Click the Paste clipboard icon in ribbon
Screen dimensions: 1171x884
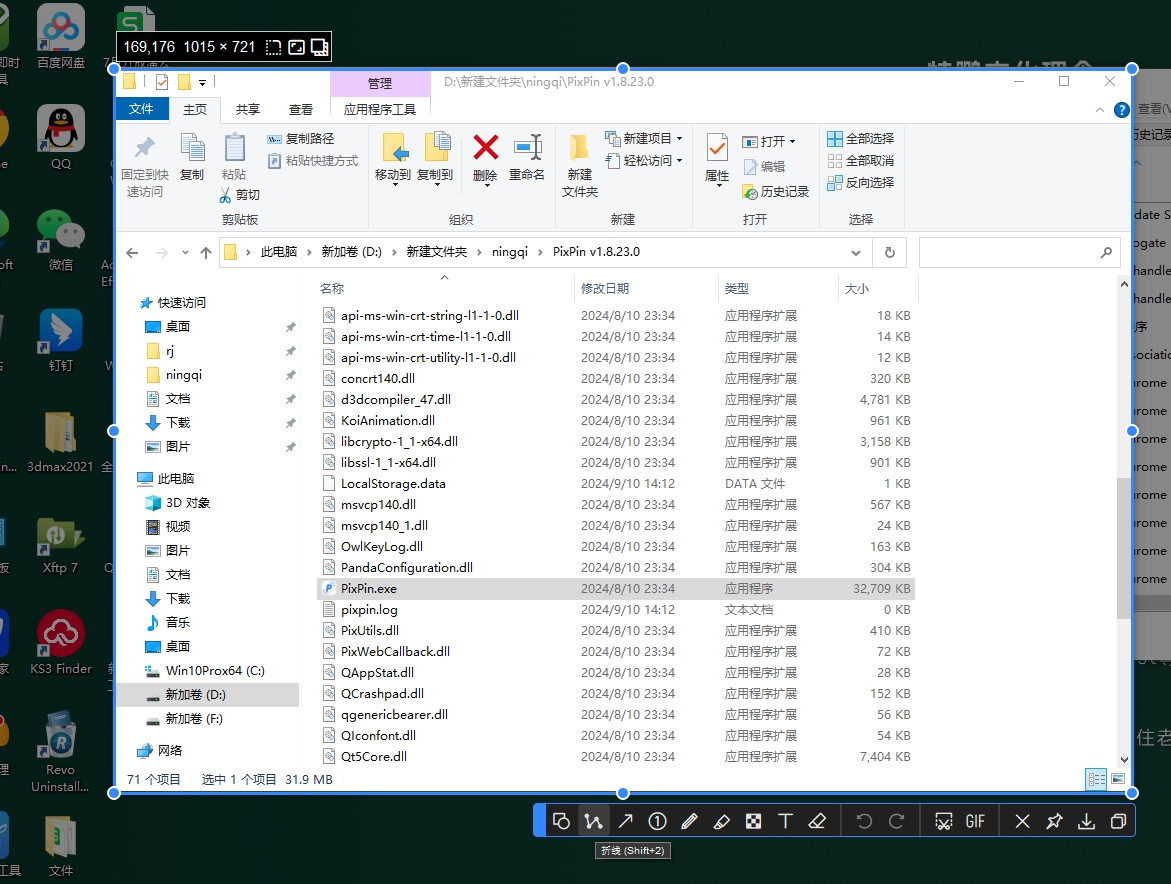point(234,147)
